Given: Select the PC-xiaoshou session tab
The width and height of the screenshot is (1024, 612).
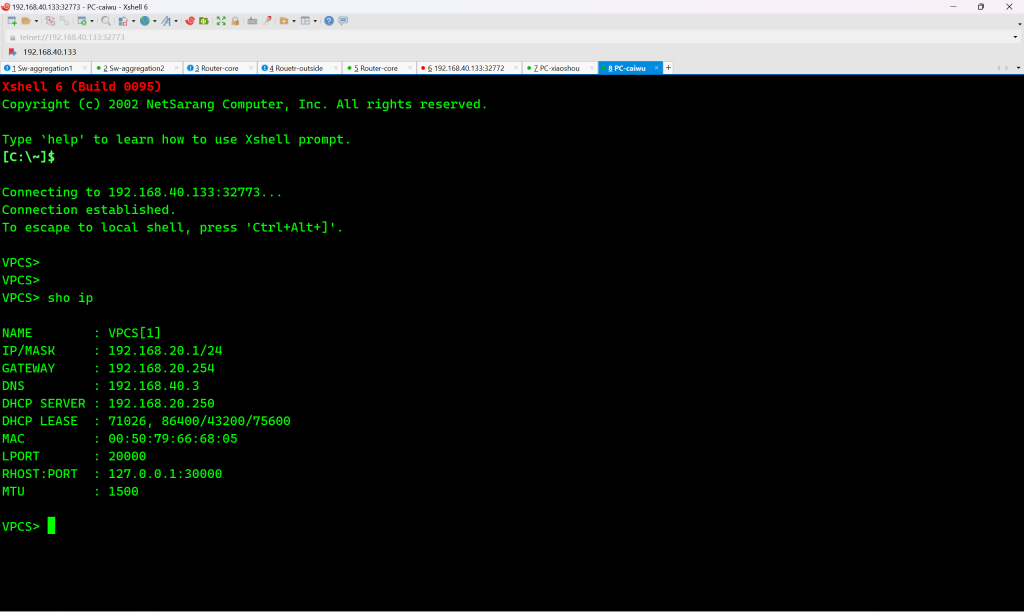Looking at the screenshot, I should [x=557, y=68].
